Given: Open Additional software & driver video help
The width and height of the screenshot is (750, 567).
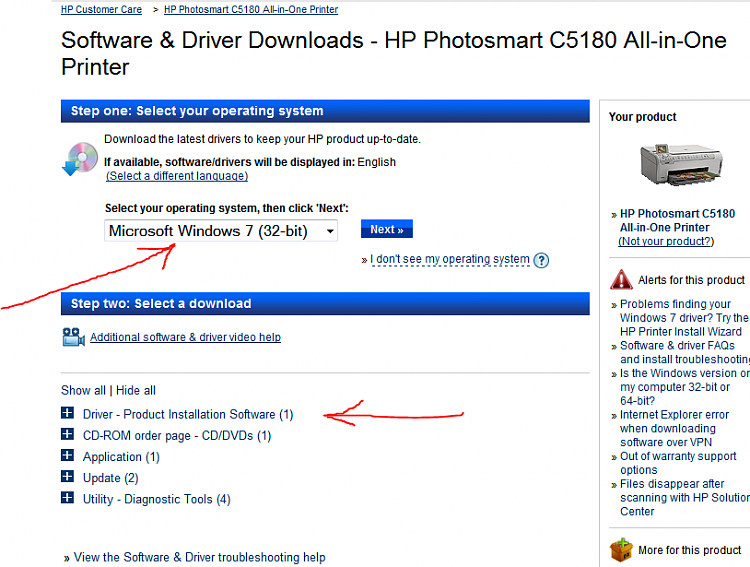Looking at the screenshot, I should (x=185, y=337).
